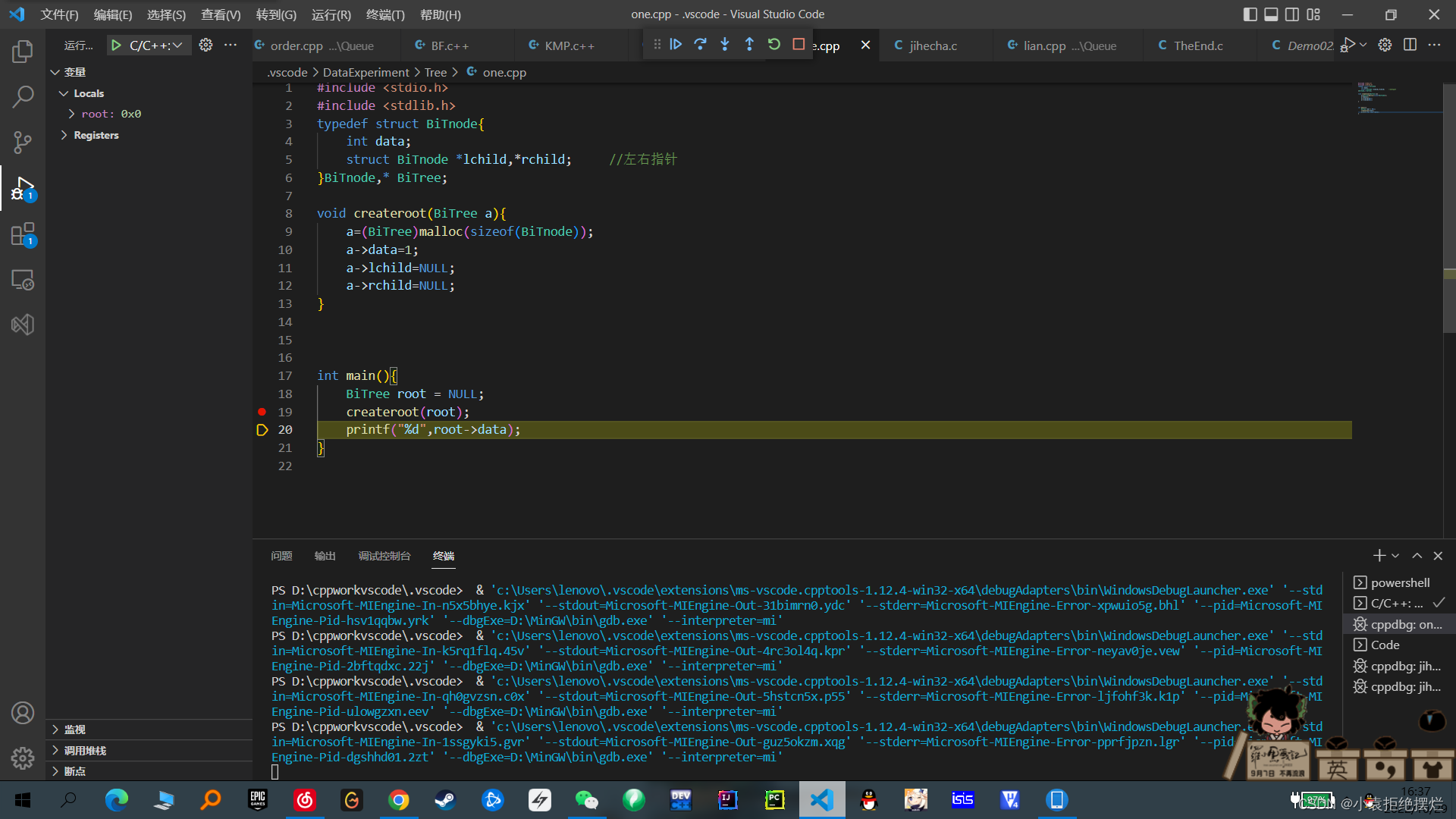Open Steam from taskbar
This screenshot has height=819, width=1456.
point(445,800)
